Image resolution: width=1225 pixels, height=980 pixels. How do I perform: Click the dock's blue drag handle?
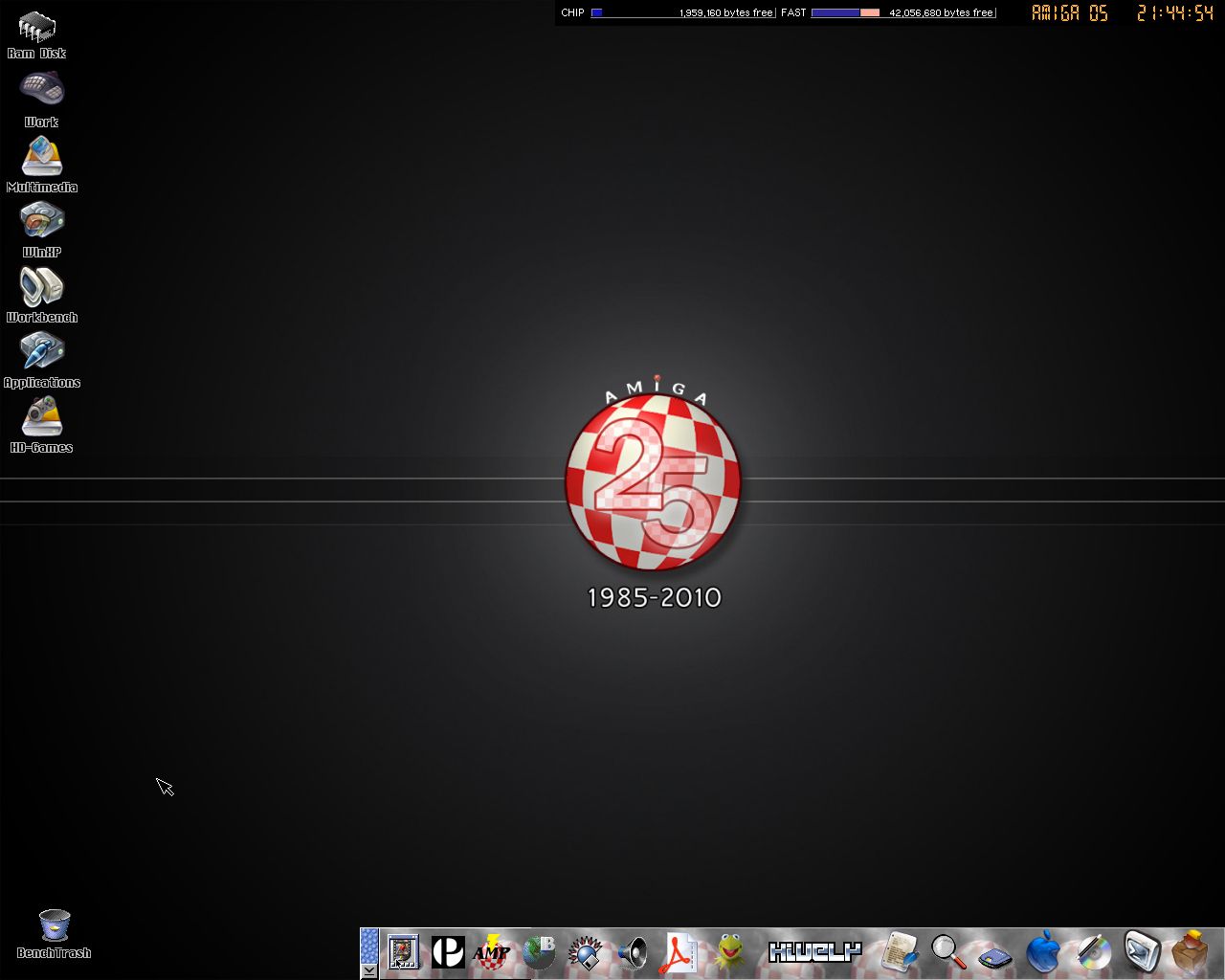[x=369, y=946]
